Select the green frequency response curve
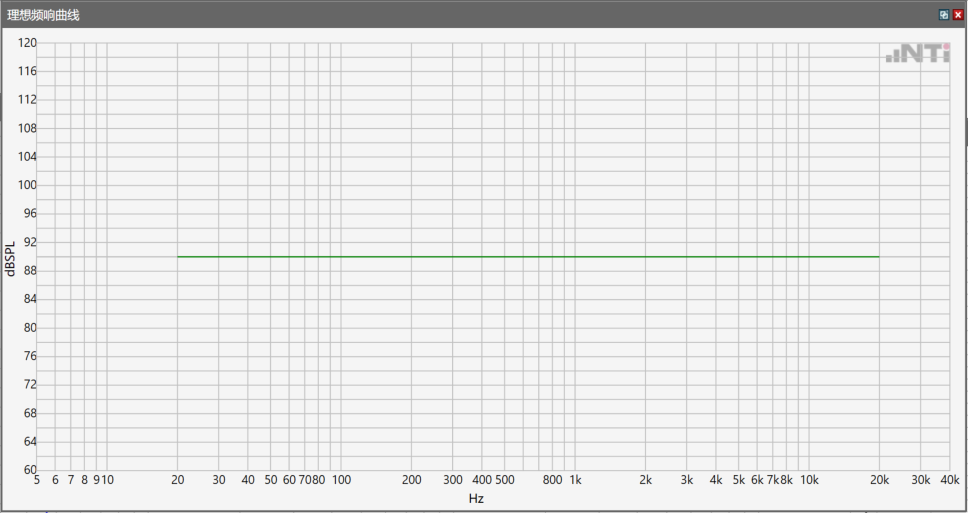The height and width of the screenshot is (513, 968). [528, 257]
